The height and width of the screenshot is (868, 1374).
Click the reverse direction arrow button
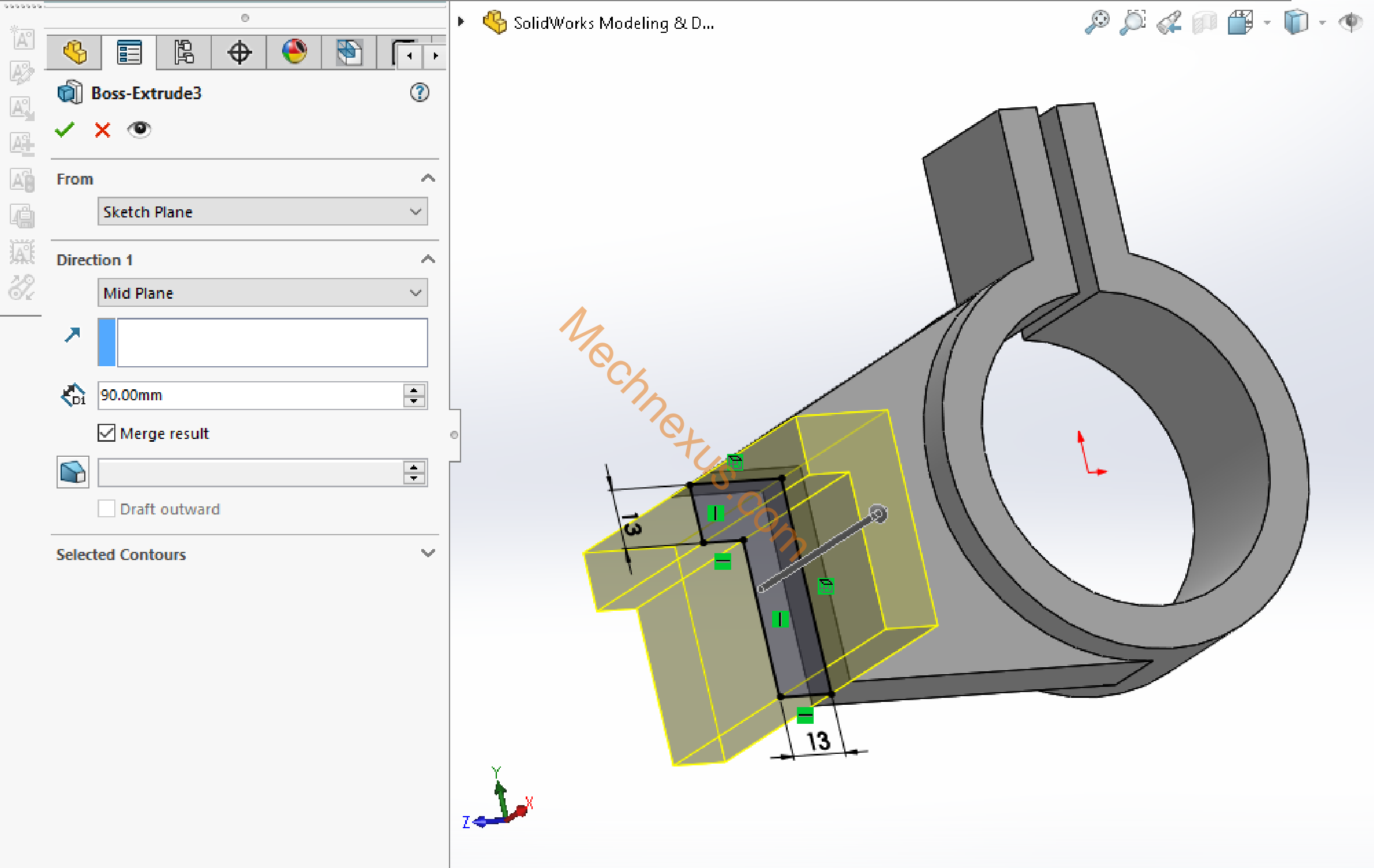coord(73,335)
